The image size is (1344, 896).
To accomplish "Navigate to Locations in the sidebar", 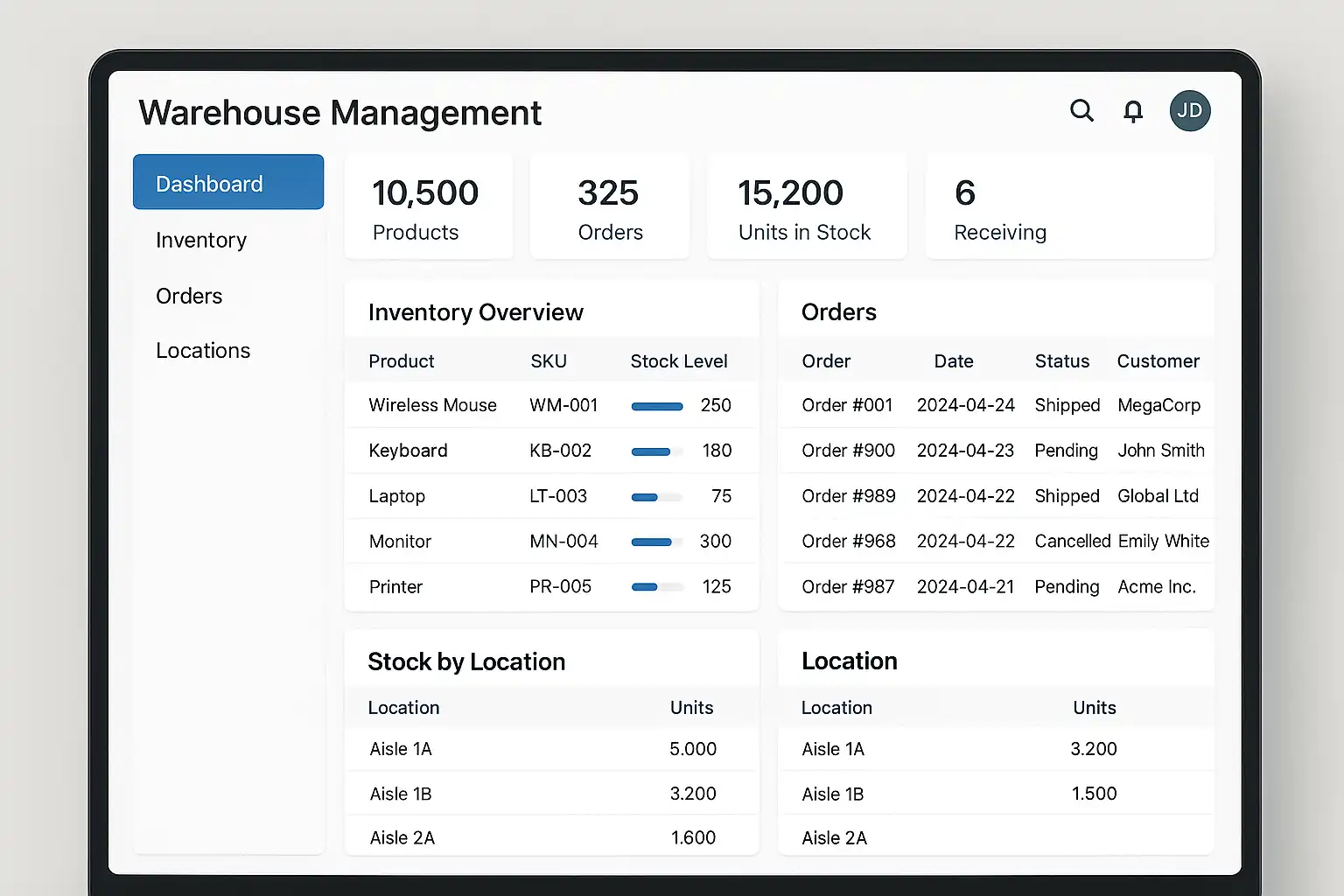I will [203, 351].
